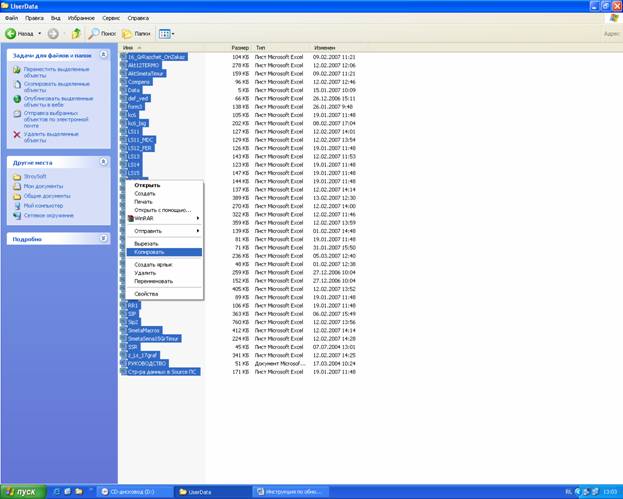The height and width of the screenshot is (499, 623).
Task: Collapse the 'Другие места' panel
Action: pyautogui.click(x=104, y=162)
